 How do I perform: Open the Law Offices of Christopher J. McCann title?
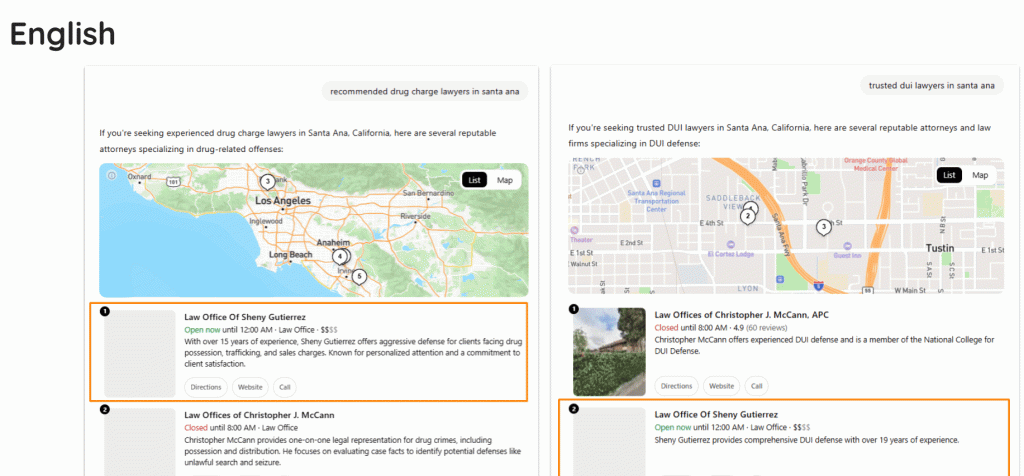[x=259, y=415]
